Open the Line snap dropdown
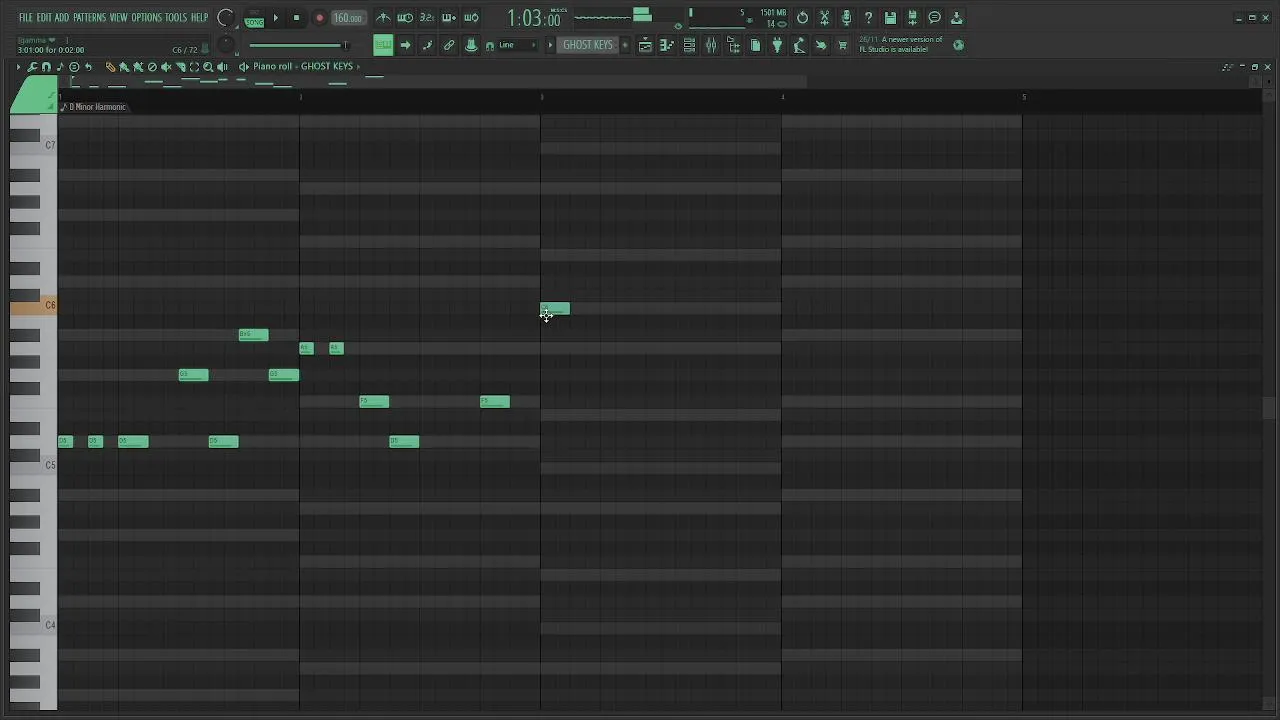 click(517, 45)
